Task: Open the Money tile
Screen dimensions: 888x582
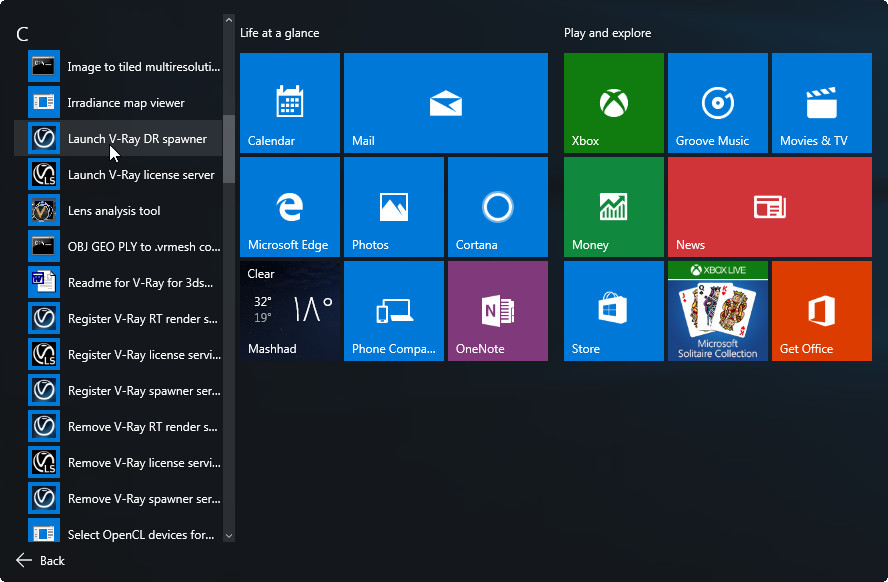Action: pos(614,207)
